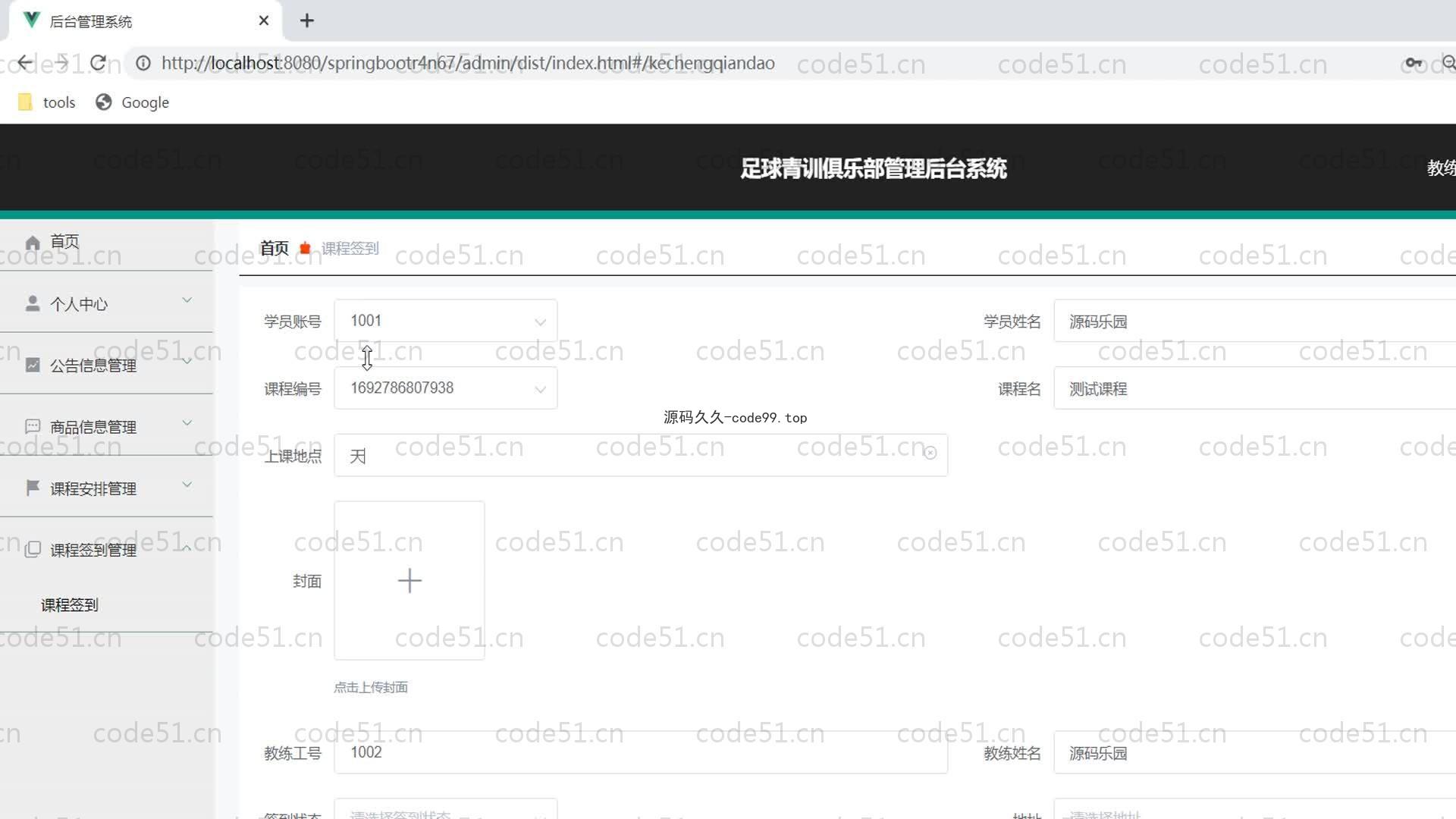Click the 课程签到 breadcrumb text
The image size is (1456, 819).
point(350,248)
